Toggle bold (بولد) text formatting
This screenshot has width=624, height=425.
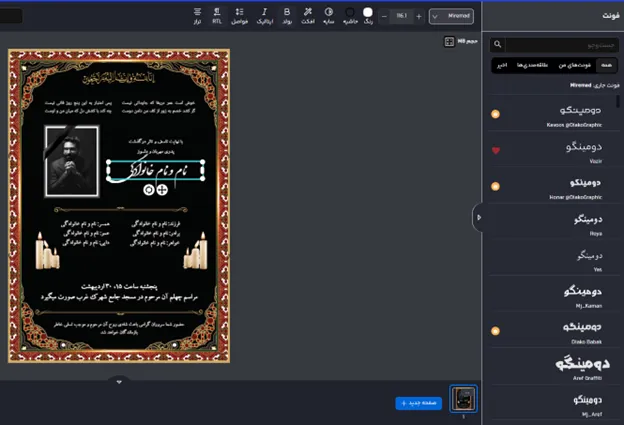click(286, 15)
